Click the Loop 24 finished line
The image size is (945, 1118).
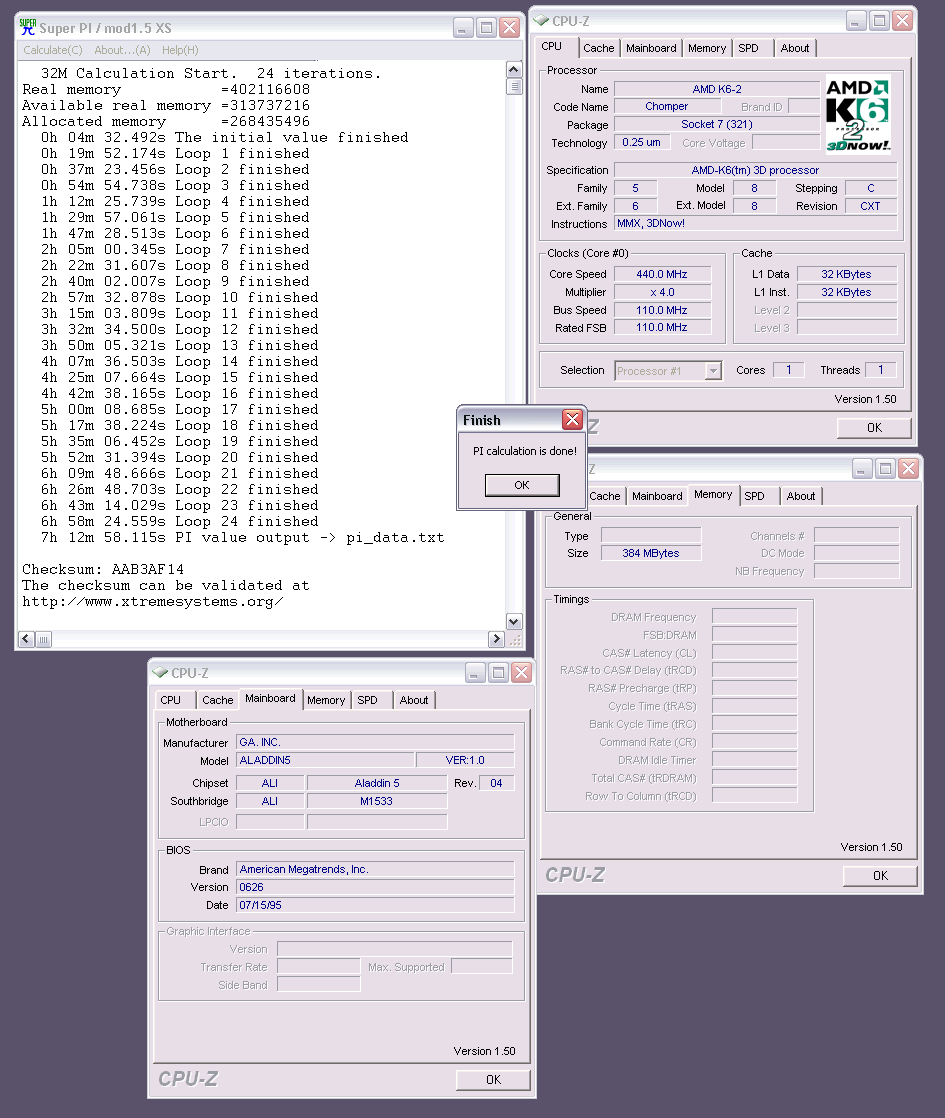pos(180,522)
